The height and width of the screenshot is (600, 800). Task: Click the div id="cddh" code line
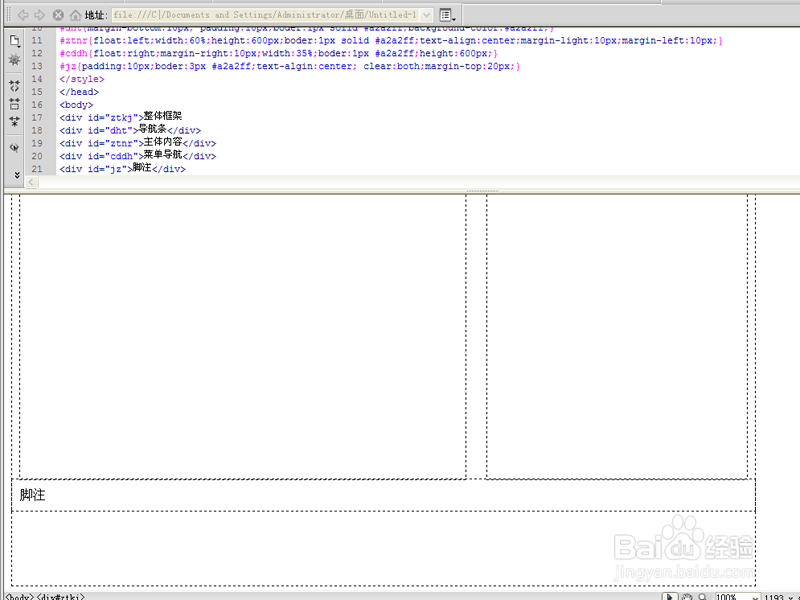click(x=138, y=155)
